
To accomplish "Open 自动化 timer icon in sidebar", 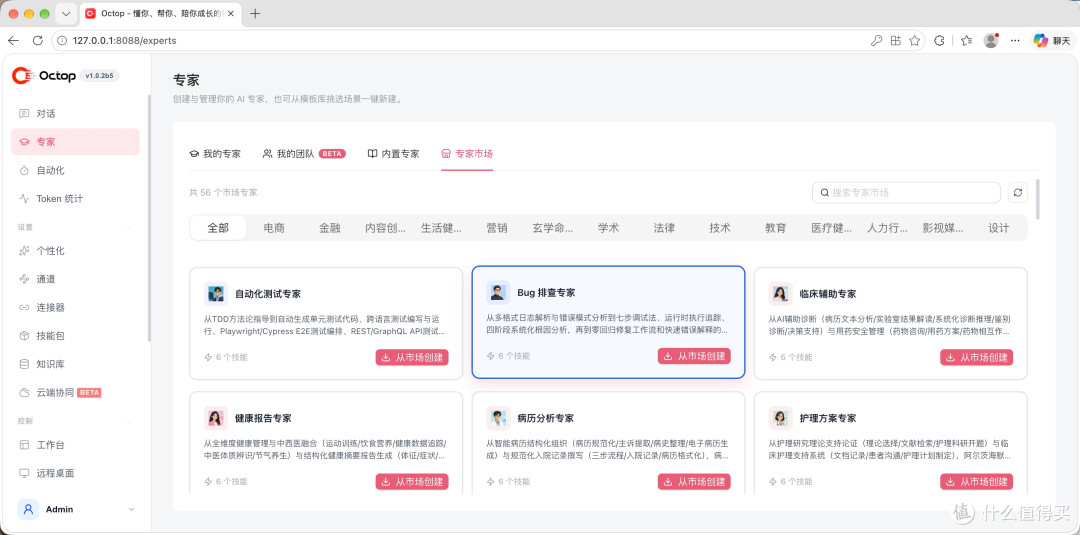I will point(24,170).
